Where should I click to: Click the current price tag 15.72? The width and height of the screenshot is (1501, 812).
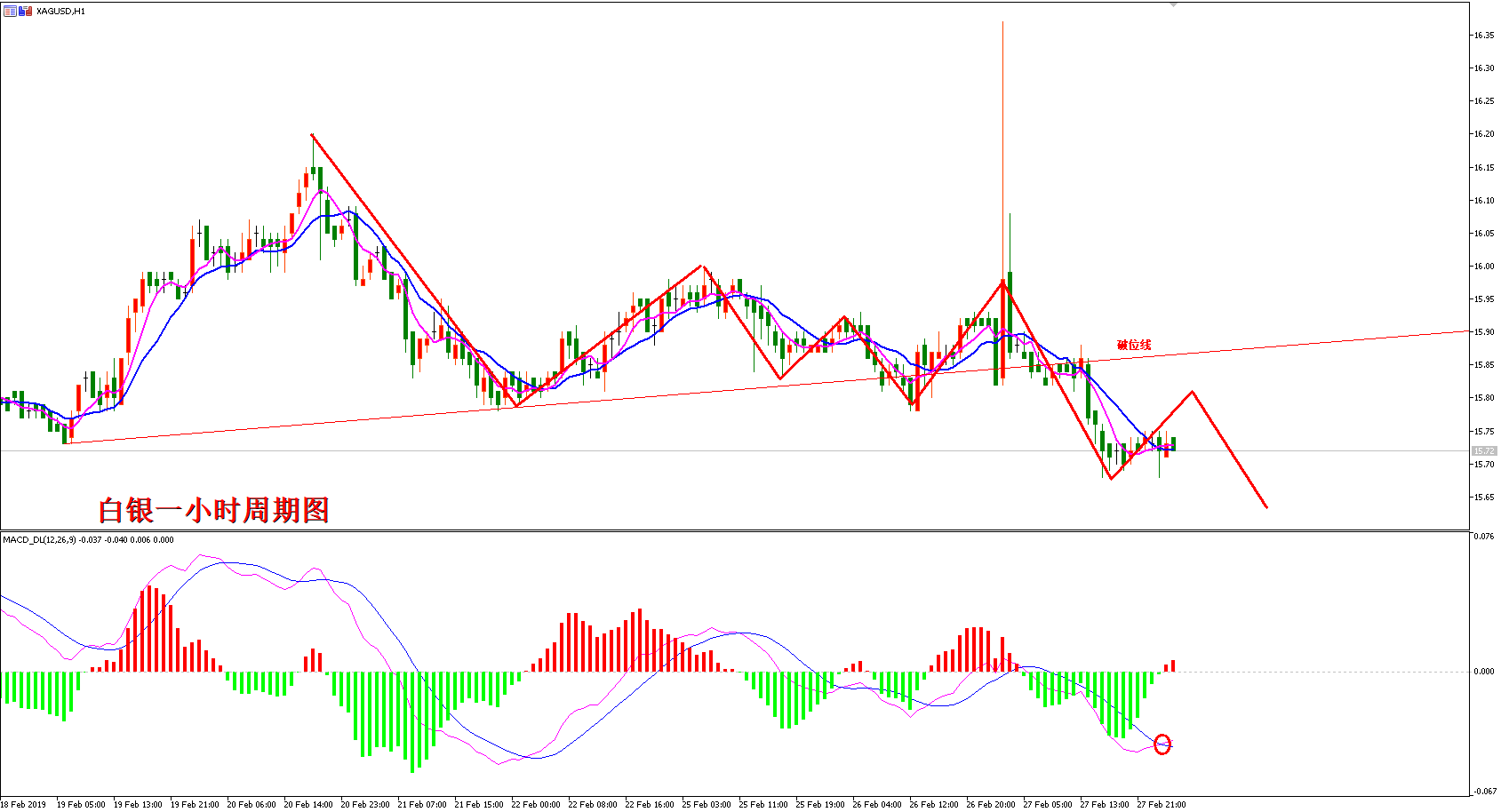point(1483,451)
